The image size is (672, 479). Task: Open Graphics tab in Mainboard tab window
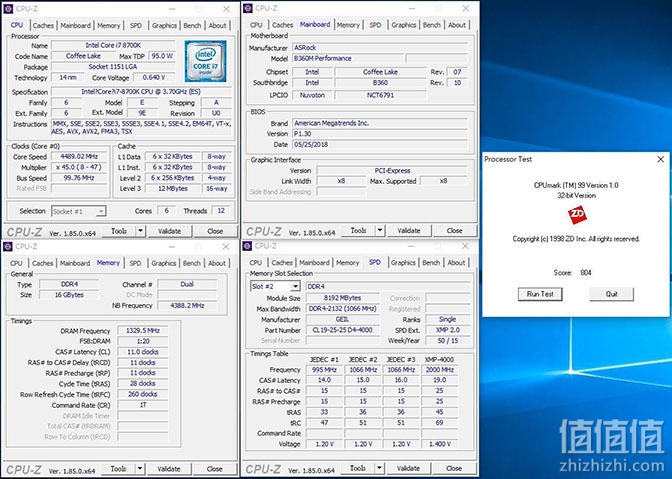click(404, 25)
